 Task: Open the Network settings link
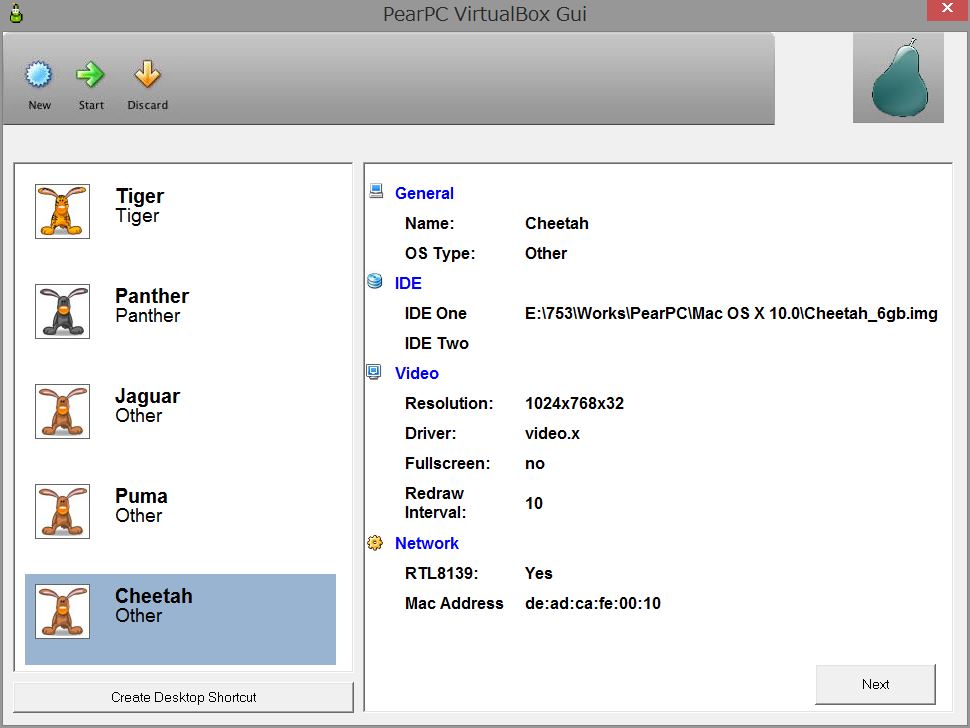pos(426,543)
